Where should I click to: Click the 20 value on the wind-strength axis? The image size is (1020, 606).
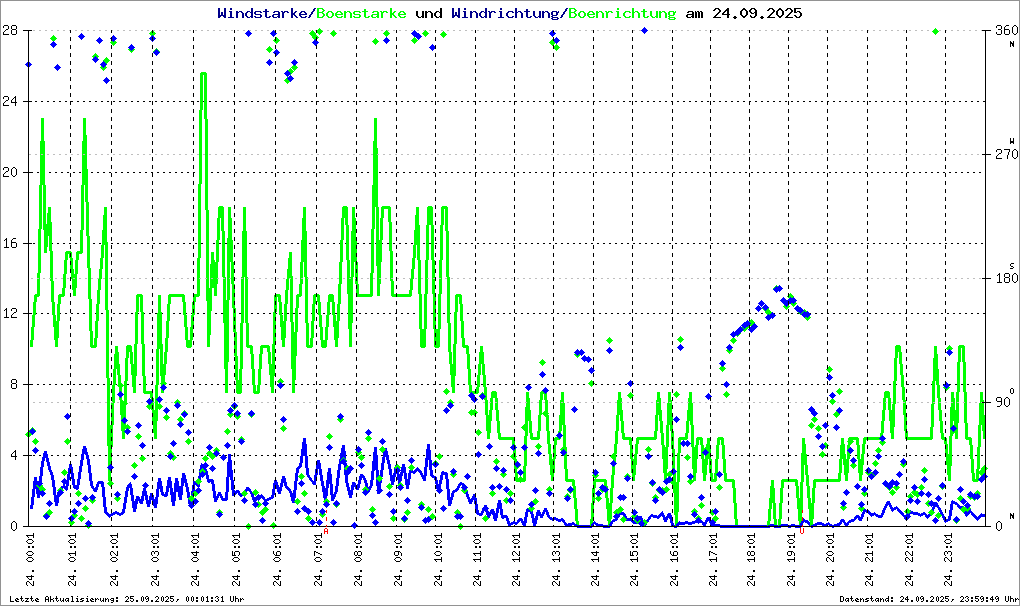pos(9,172)
